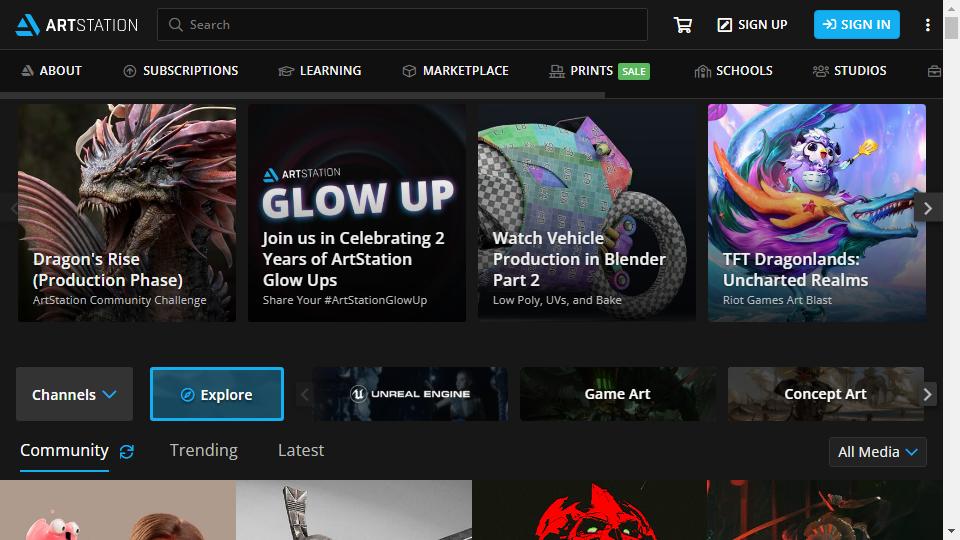Image resolution: width=960 pixels, height=540 pixels.
Task: Select the Unreal Engine channel
Action: 410,394
